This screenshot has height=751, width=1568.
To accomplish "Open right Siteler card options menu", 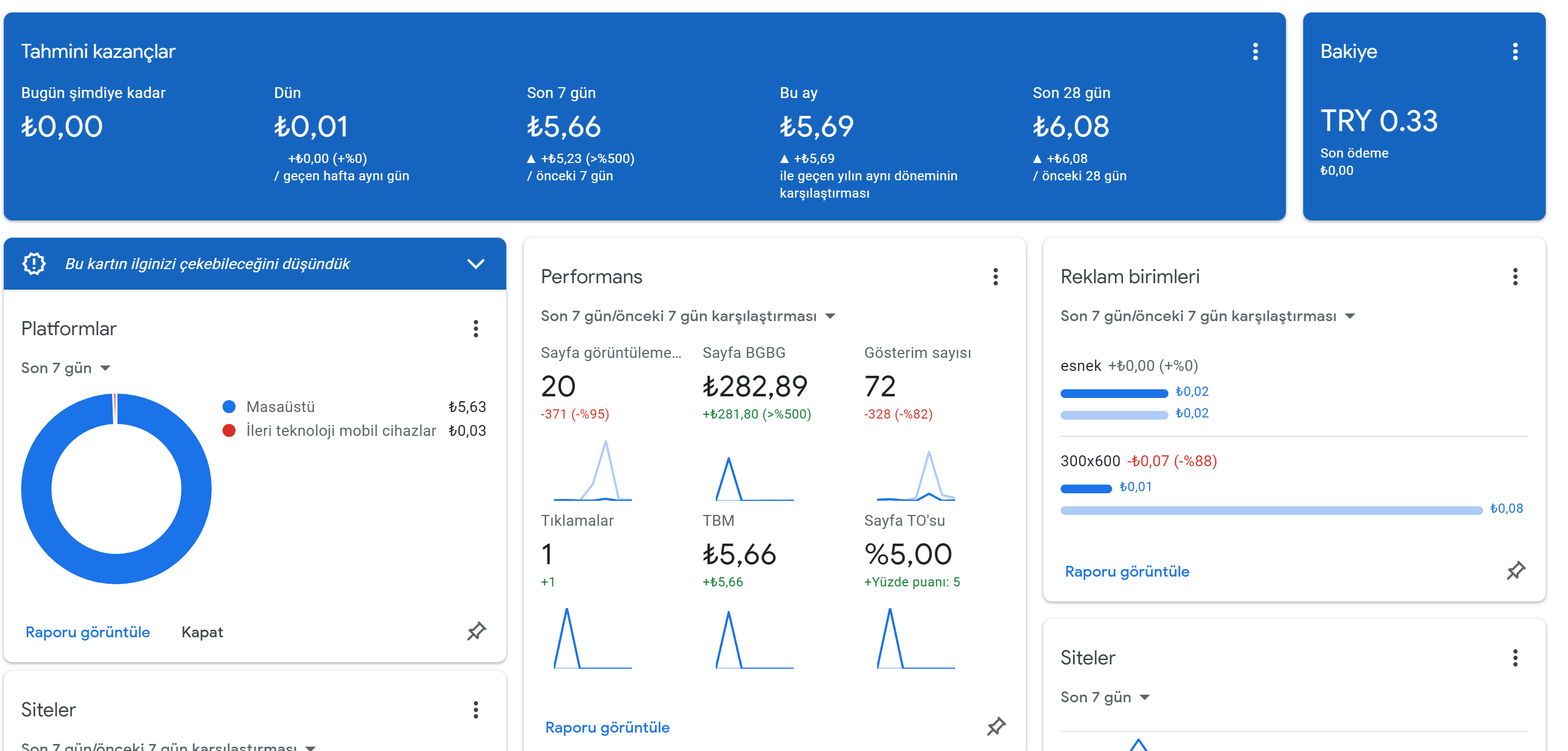I will tap(1514, 658).
